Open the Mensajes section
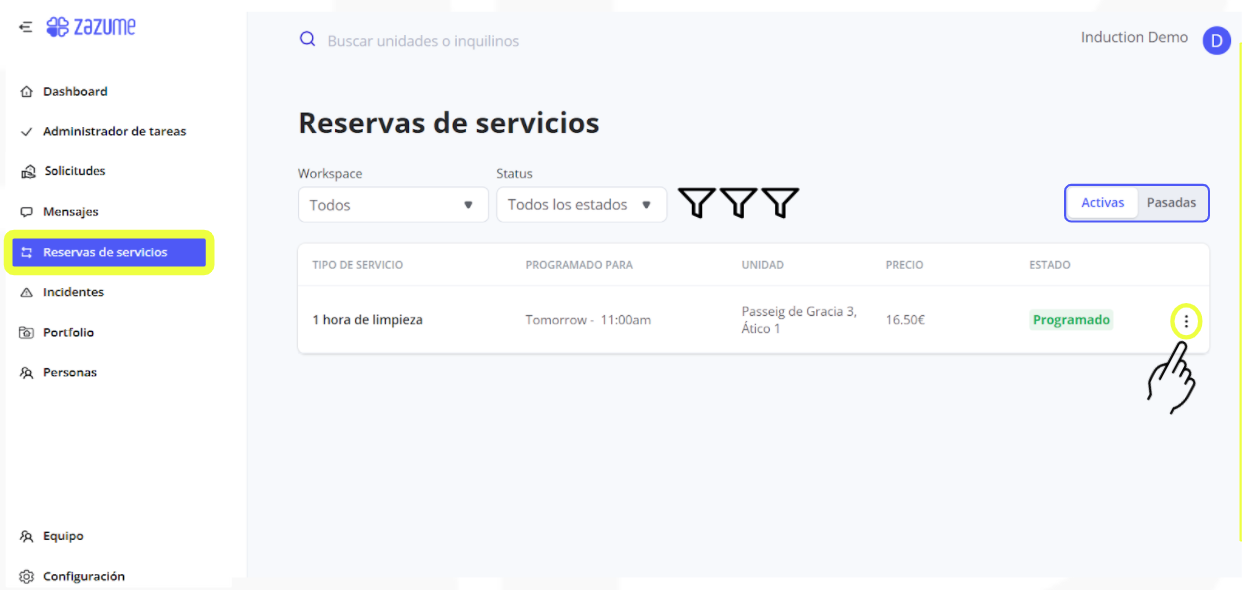 (x=70, y=212)
